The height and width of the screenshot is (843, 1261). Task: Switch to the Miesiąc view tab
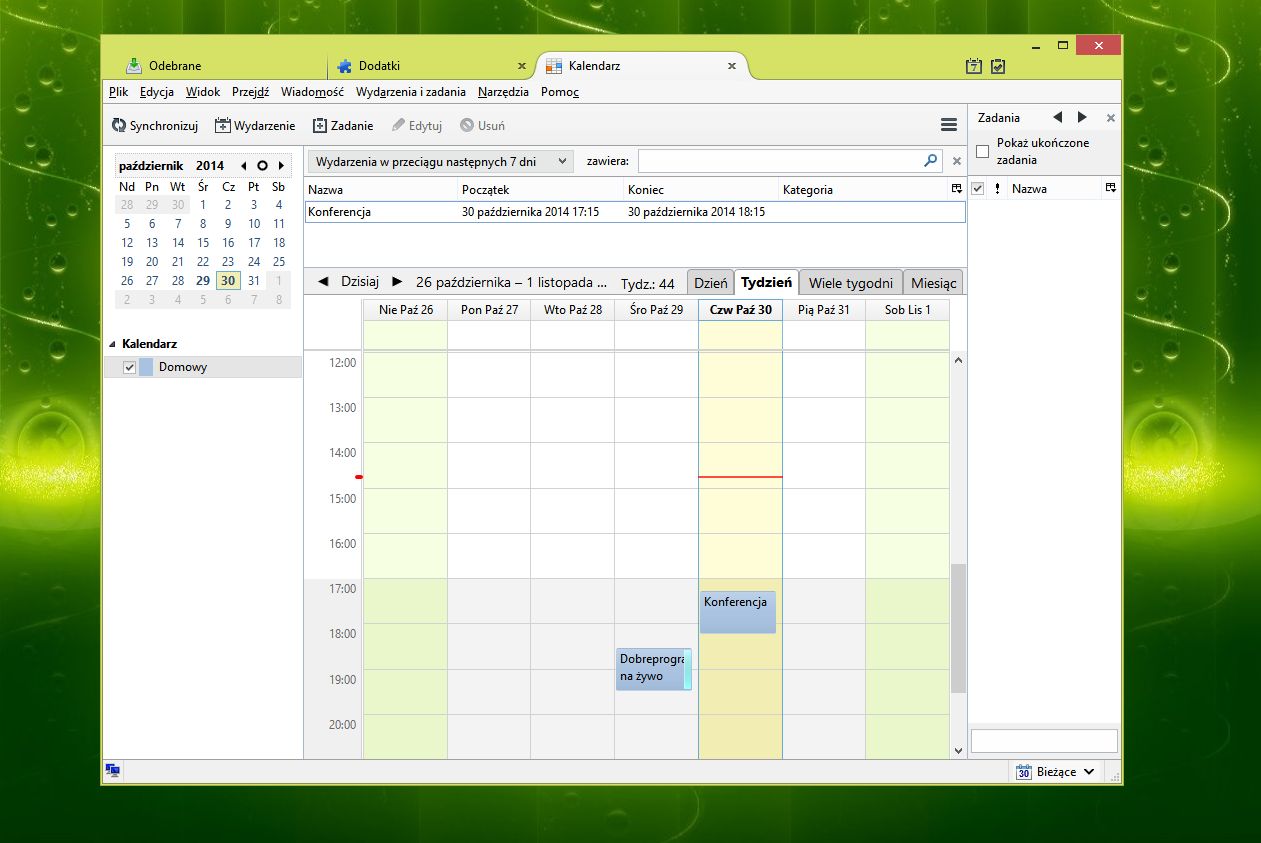[934, 282]
